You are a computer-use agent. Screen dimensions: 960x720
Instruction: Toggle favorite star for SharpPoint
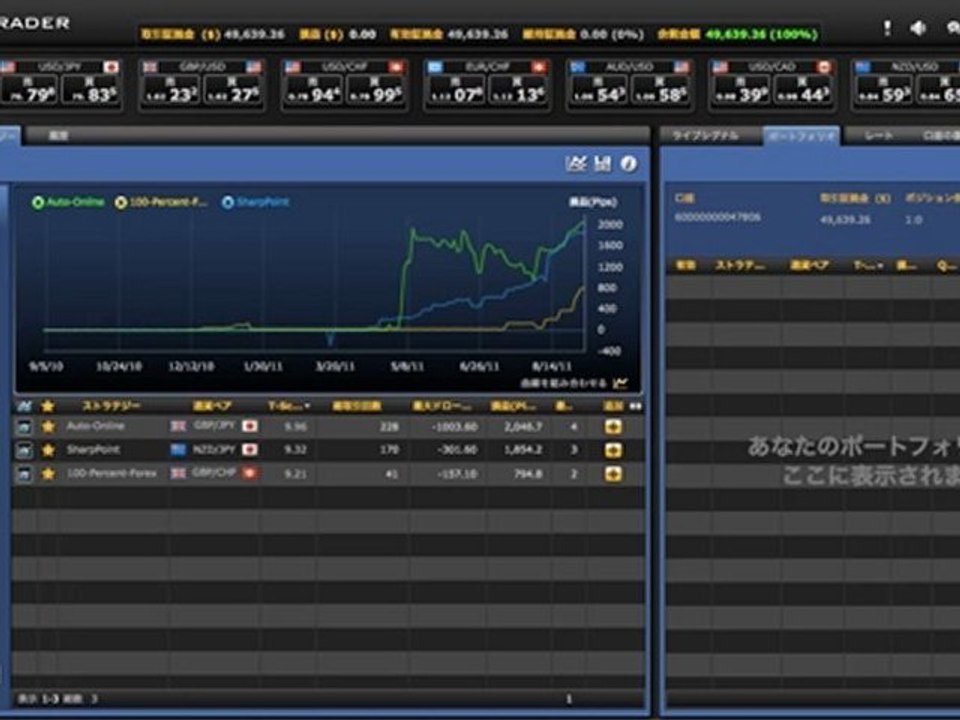(48, 451)
